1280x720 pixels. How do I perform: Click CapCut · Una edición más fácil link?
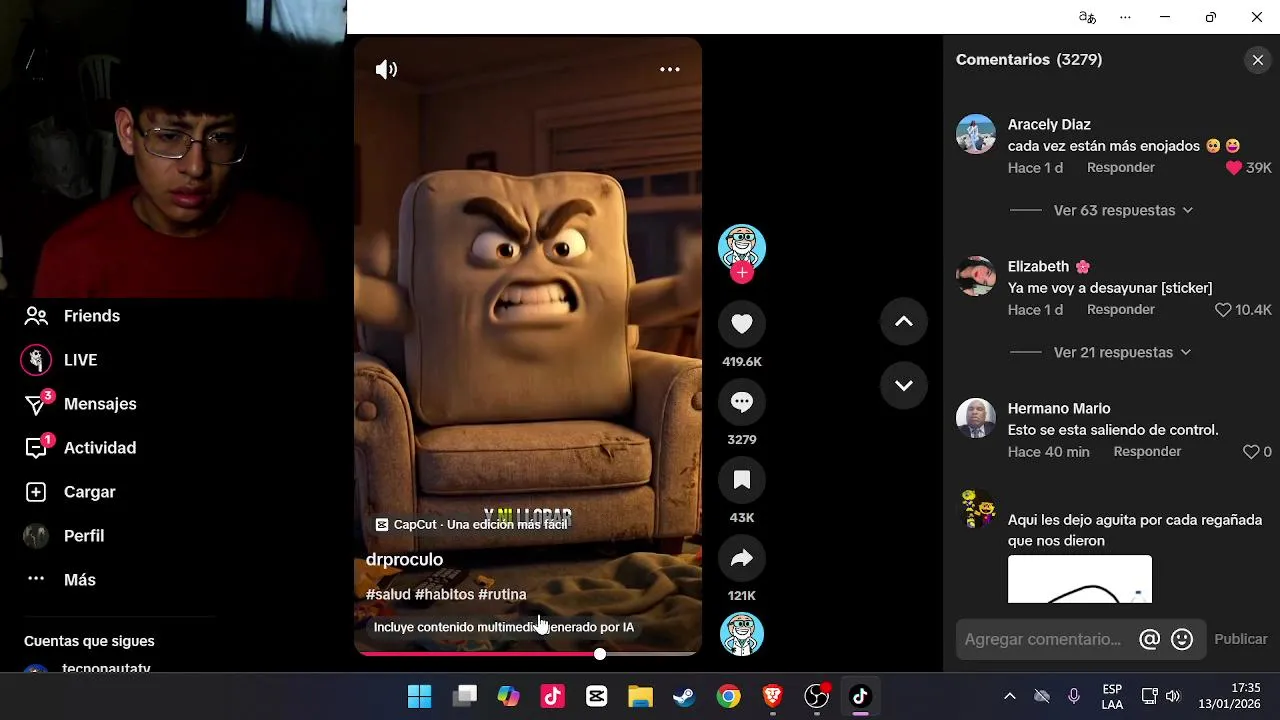[x=471, y=524]
